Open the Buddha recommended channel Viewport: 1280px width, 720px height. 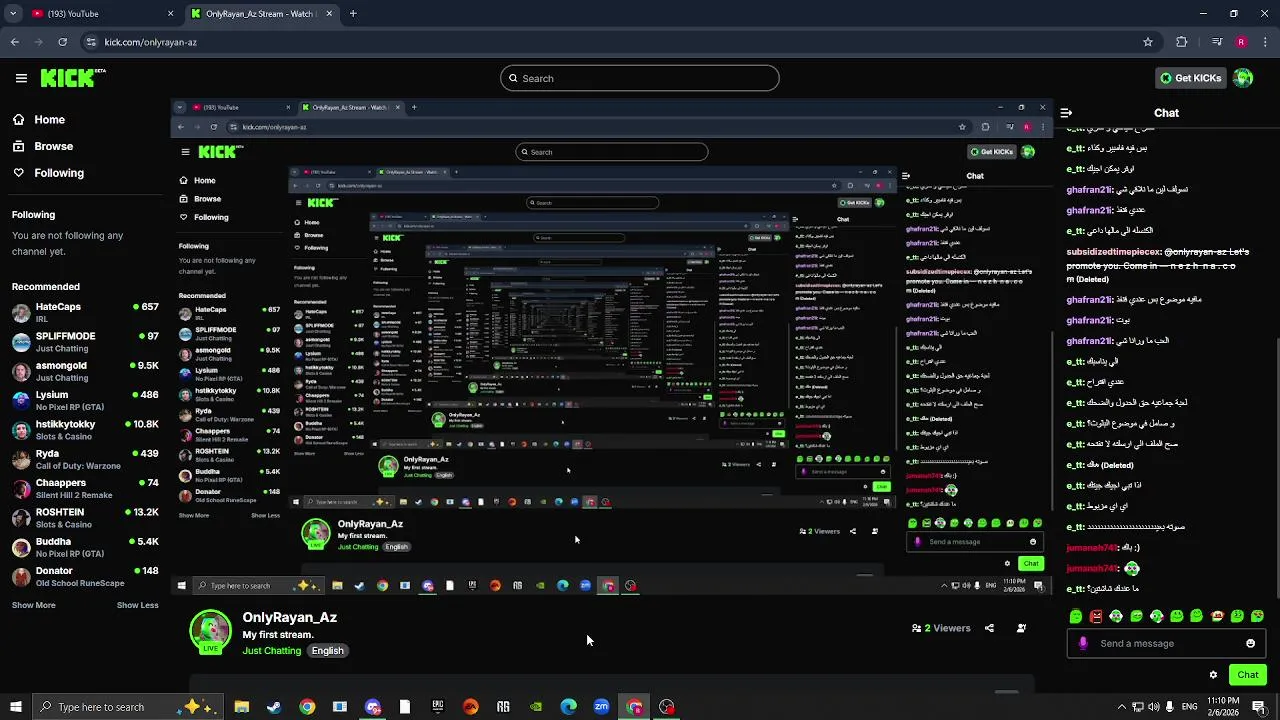[85, 547]
